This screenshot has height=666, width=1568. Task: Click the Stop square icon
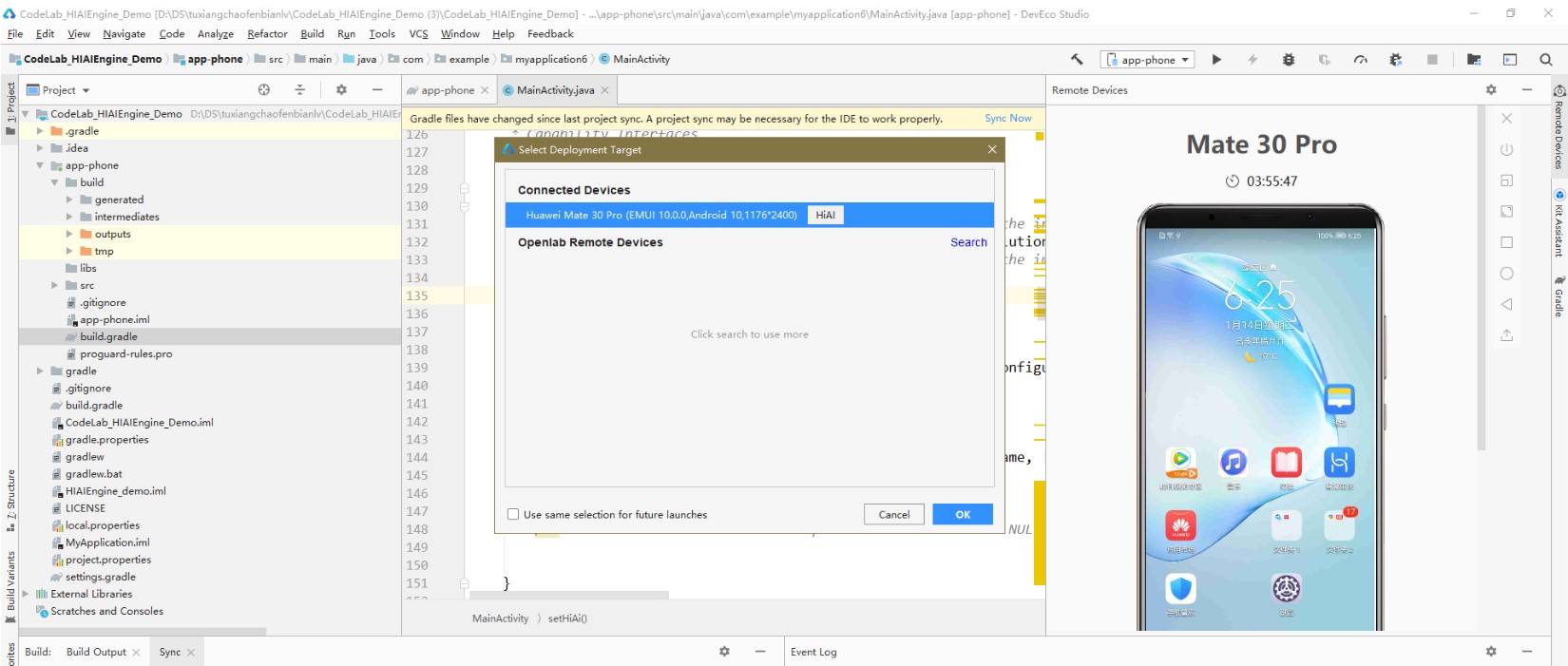[1432, 59]
